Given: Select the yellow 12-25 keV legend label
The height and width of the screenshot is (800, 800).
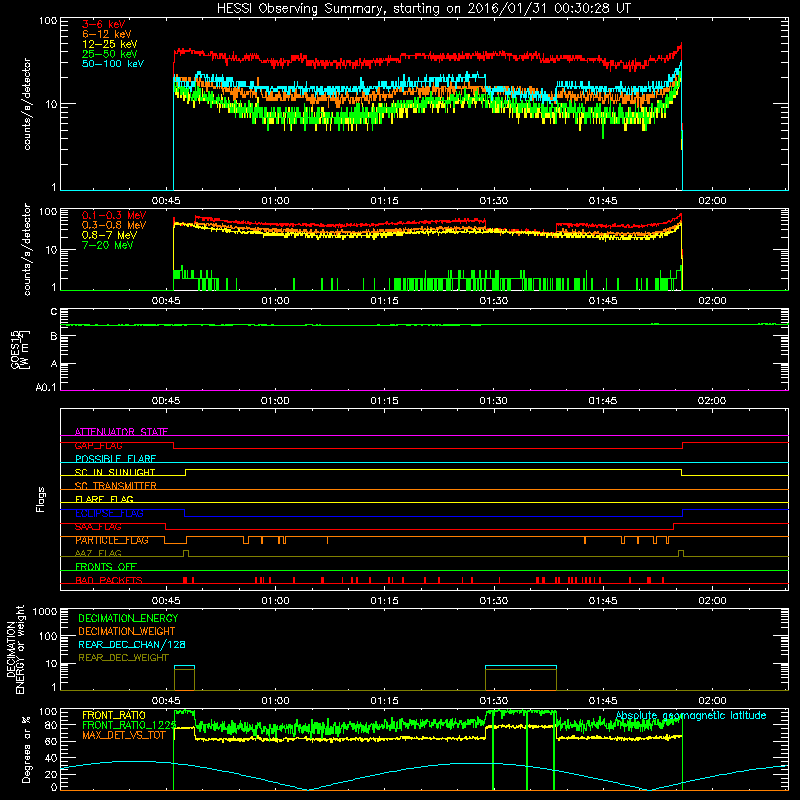Looking at the screenshot, I should [x=110, y=44].
